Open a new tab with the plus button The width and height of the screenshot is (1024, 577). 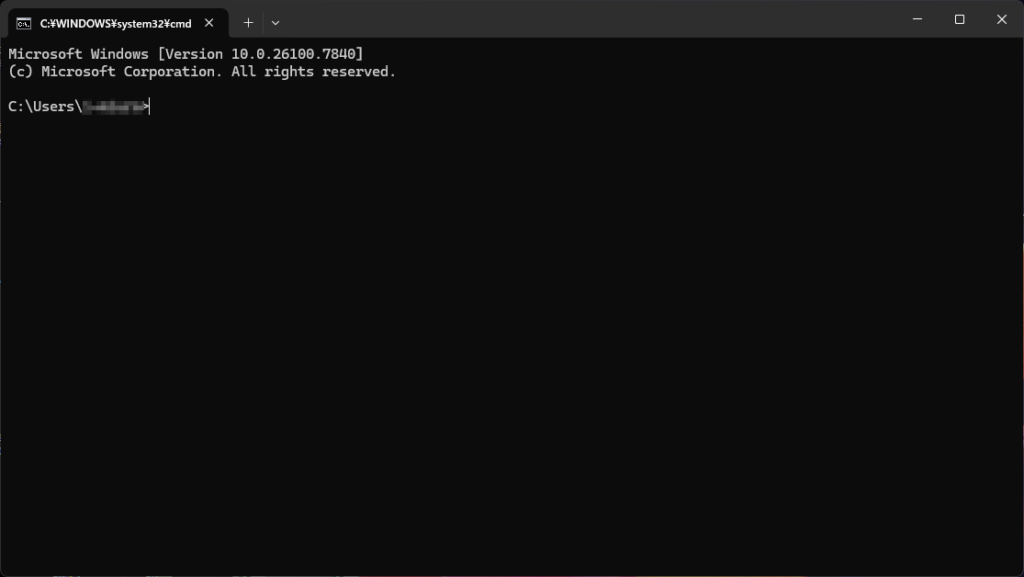point(248,23)
